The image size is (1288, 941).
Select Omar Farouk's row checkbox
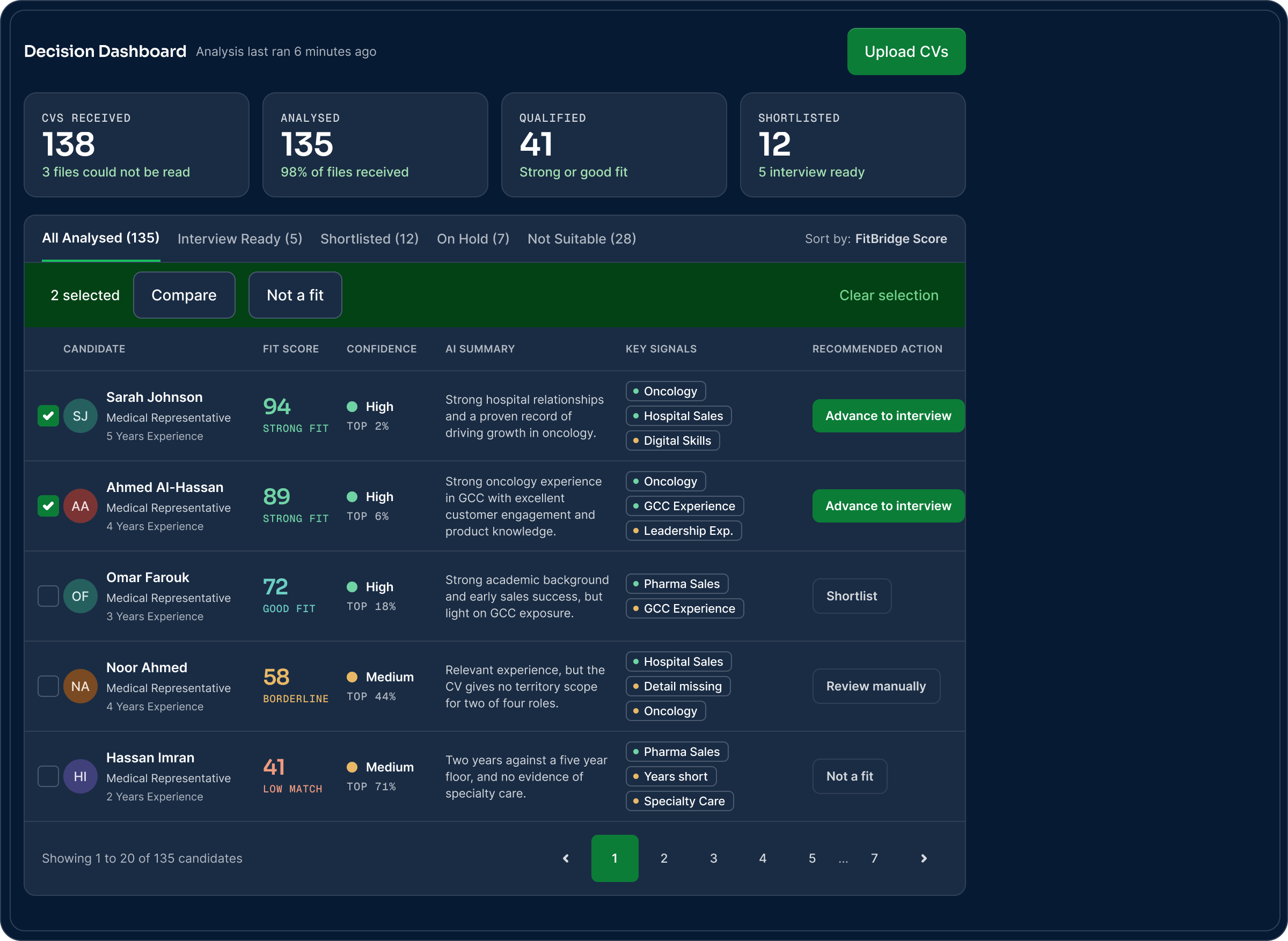coord(48,596)
